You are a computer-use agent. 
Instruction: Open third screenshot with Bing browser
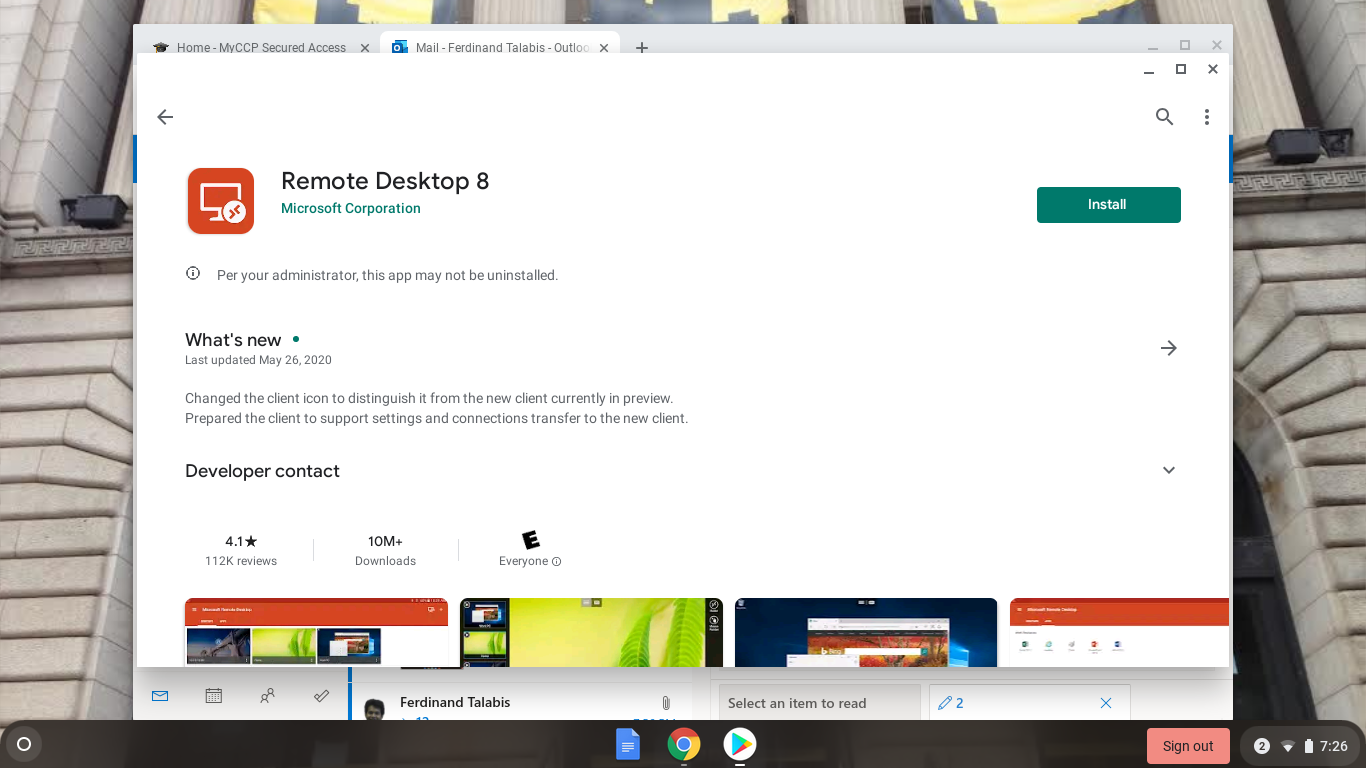click(x=866, y=632)
